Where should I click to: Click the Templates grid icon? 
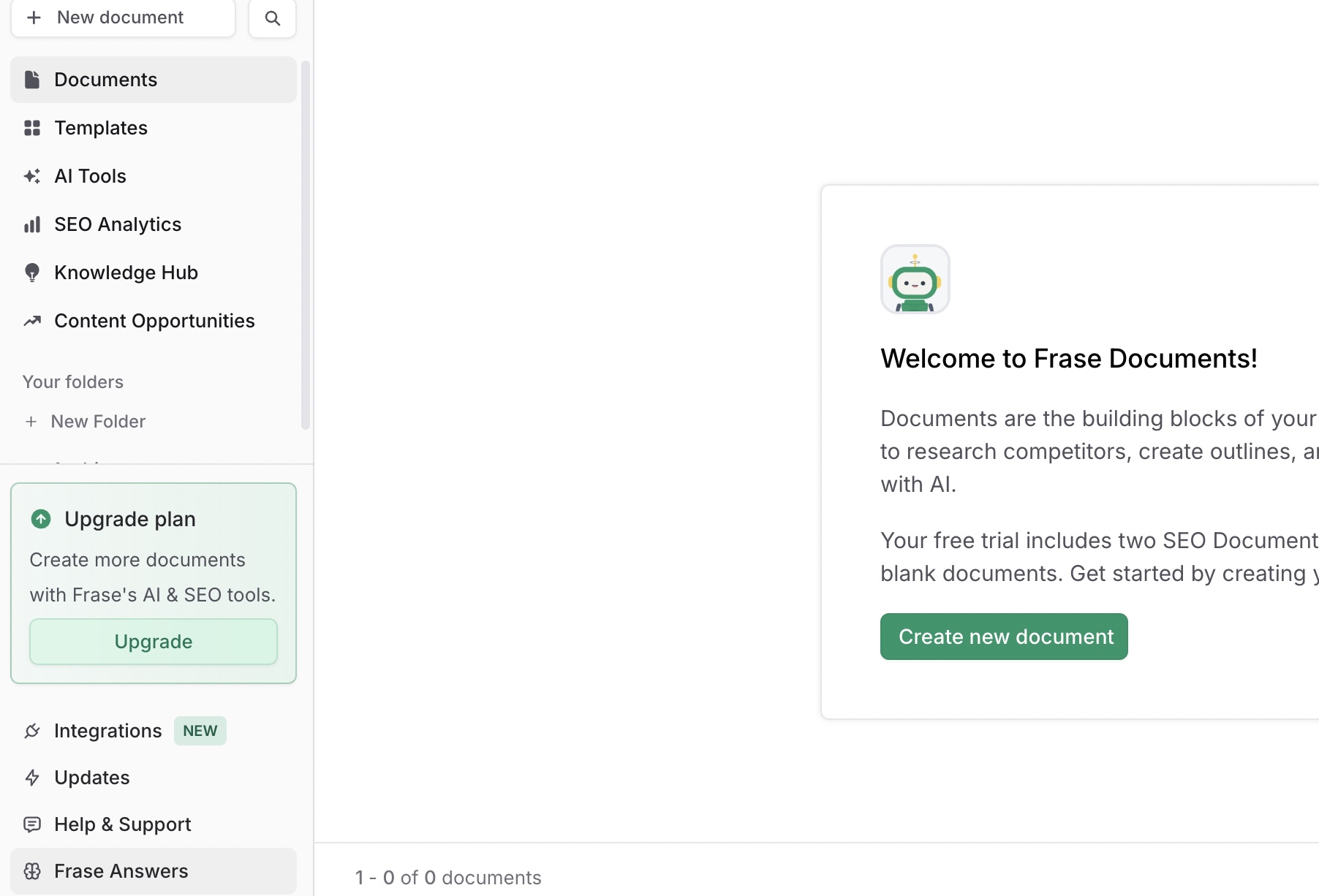pos(31,128)
